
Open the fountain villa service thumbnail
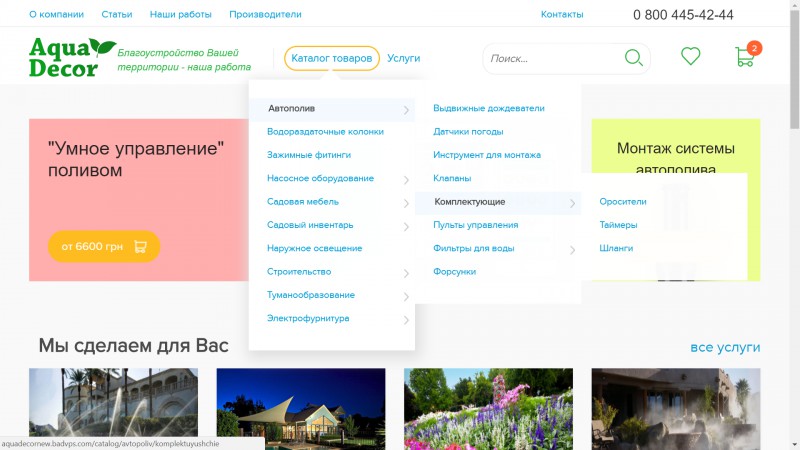point(113,409)
